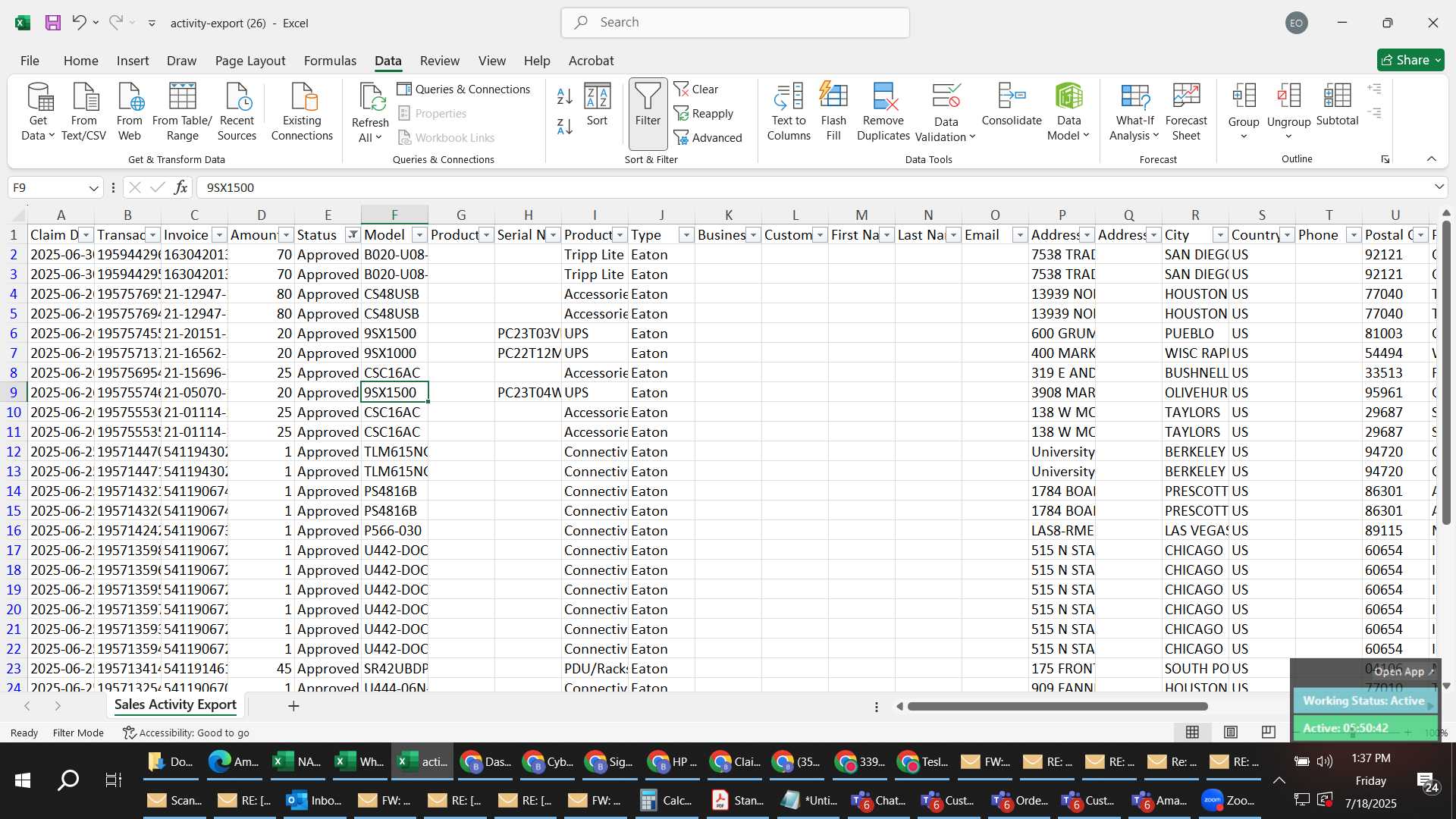Apply Flash Fill
1456x819 pixels.
833,112
